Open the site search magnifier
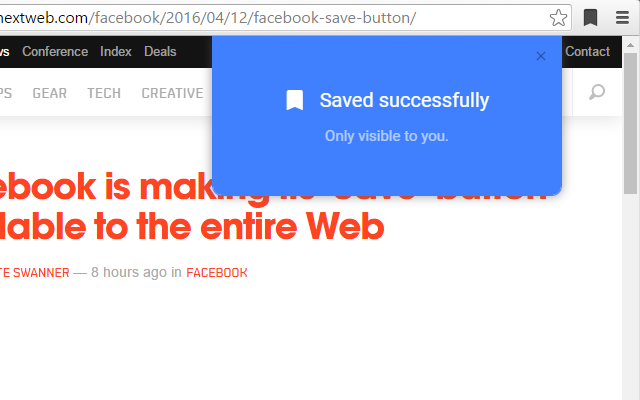The image size is (640, 400). [x=597, y=92]
